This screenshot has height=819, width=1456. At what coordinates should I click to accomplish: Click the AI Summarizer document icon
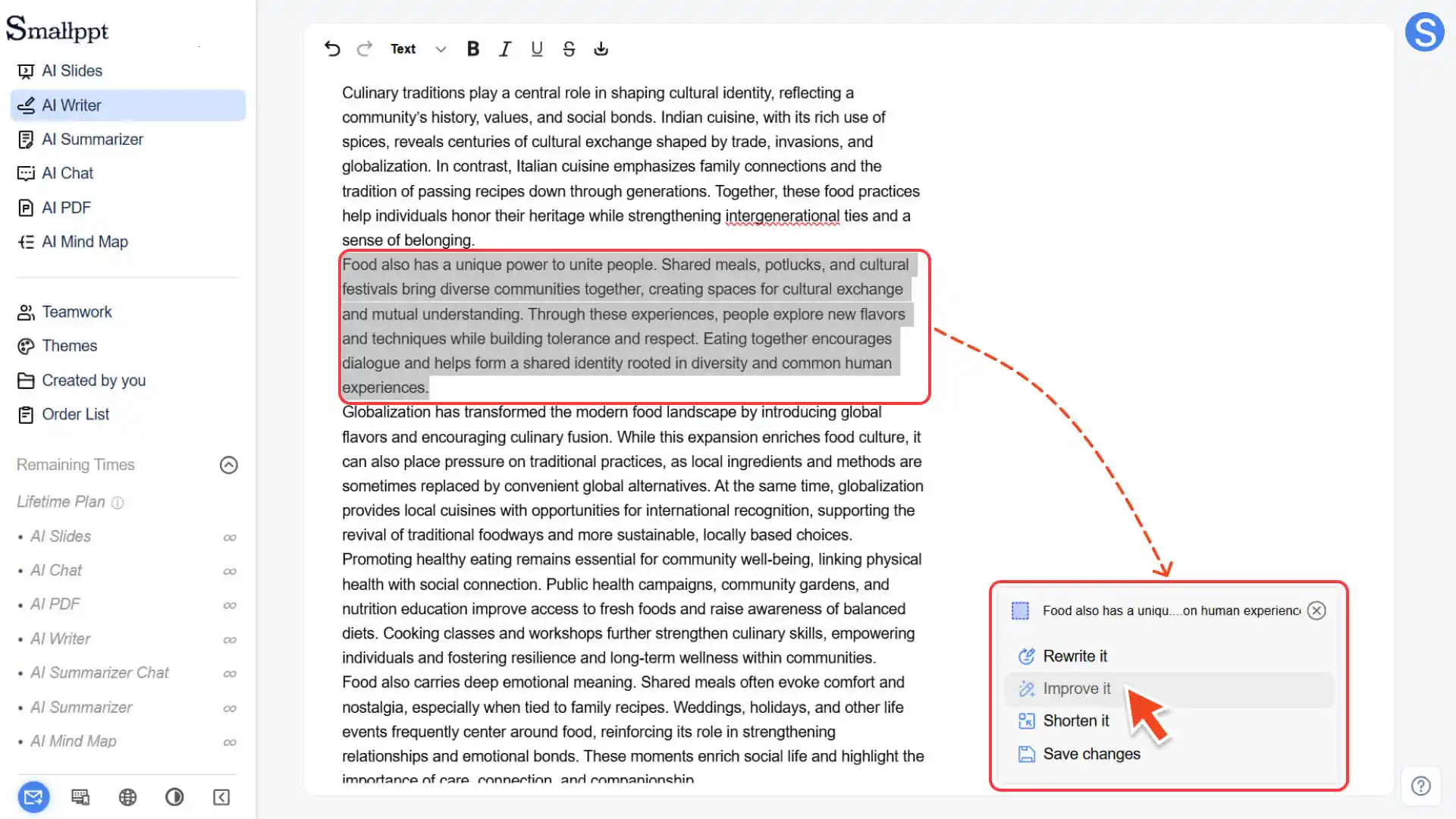[x=26, y=140]
